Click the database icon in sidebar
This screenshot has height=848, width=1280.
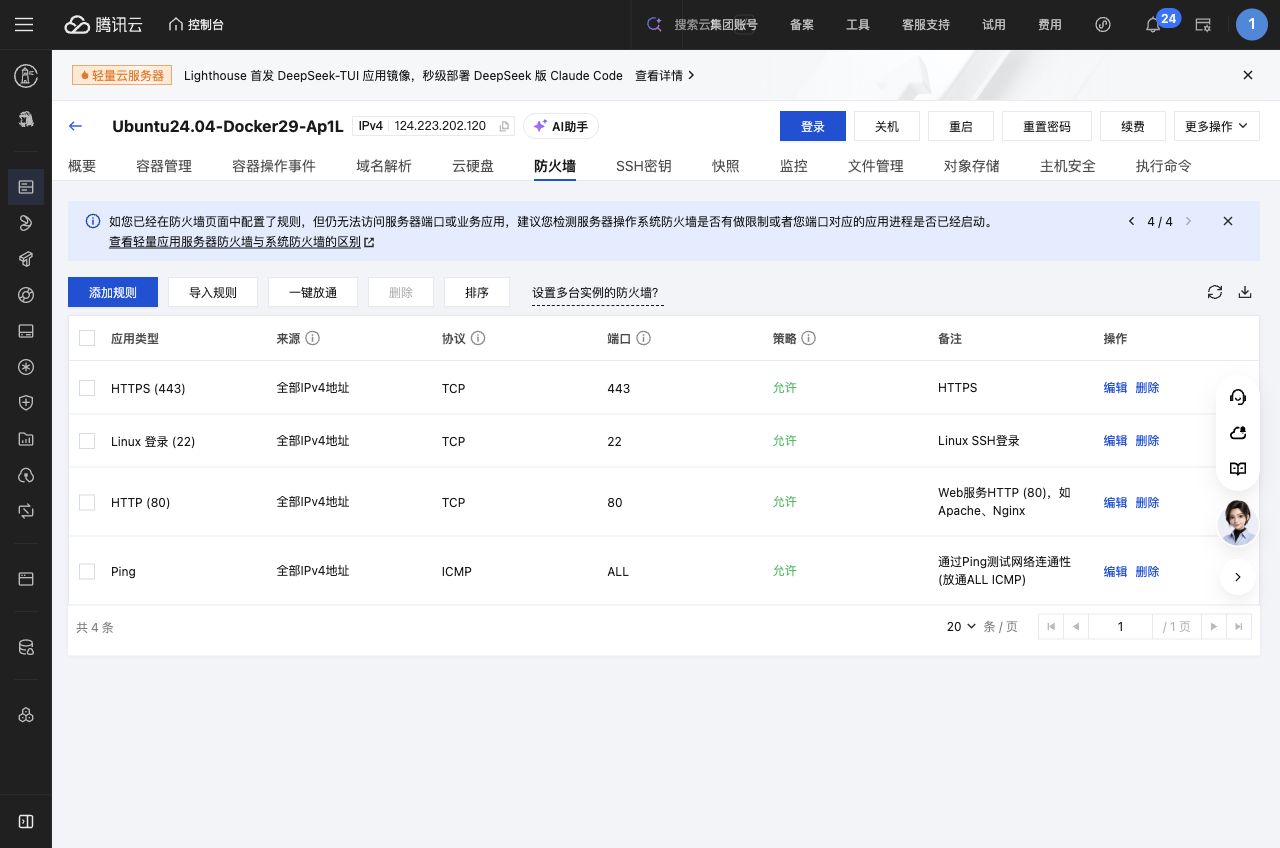pos(26,647)
